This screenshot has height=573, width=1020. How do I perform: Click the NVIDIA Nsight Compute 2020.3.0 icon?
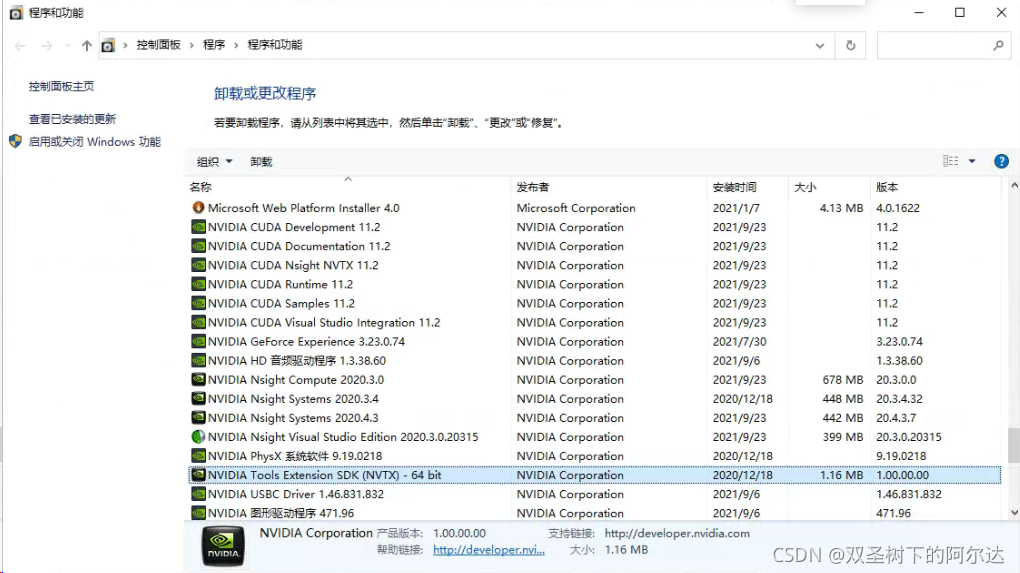[198, 379]
